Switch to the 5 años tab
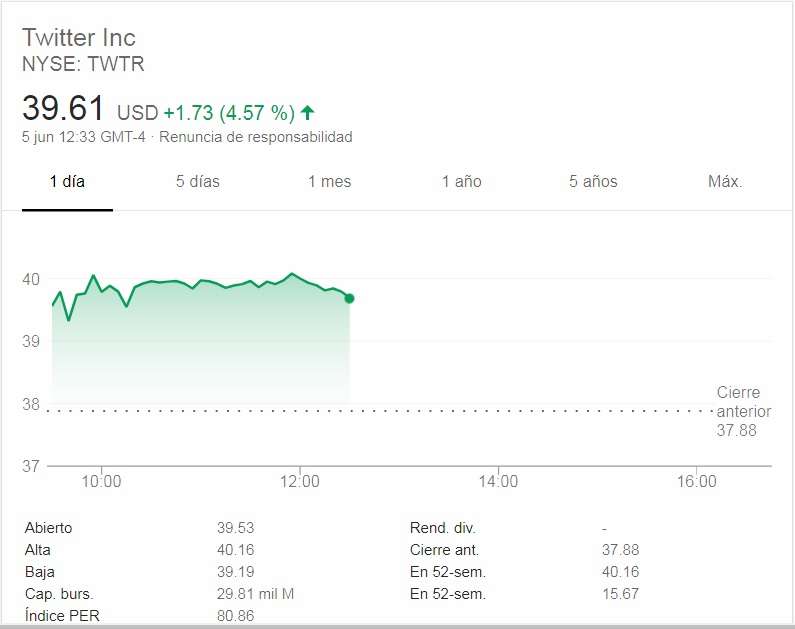Image resolution: width=795 pixels, height=629 pixels. pyautogui.click(x=593, y=181)
